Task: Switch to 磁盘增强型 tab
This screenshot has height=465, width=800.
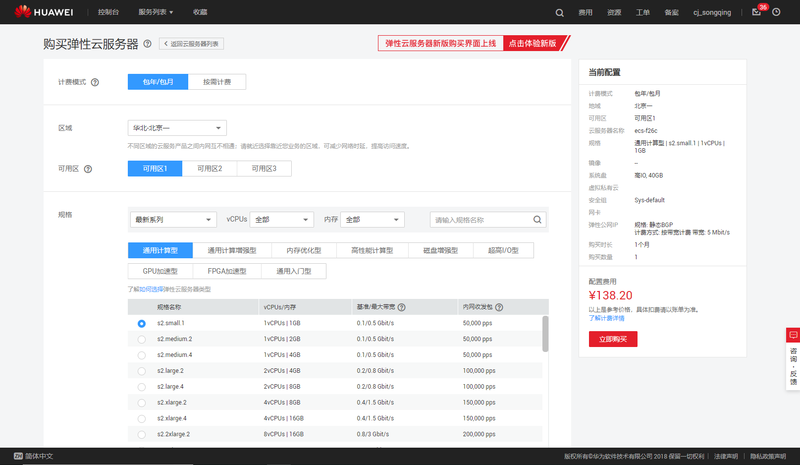Action: click(x=441, y=250)
